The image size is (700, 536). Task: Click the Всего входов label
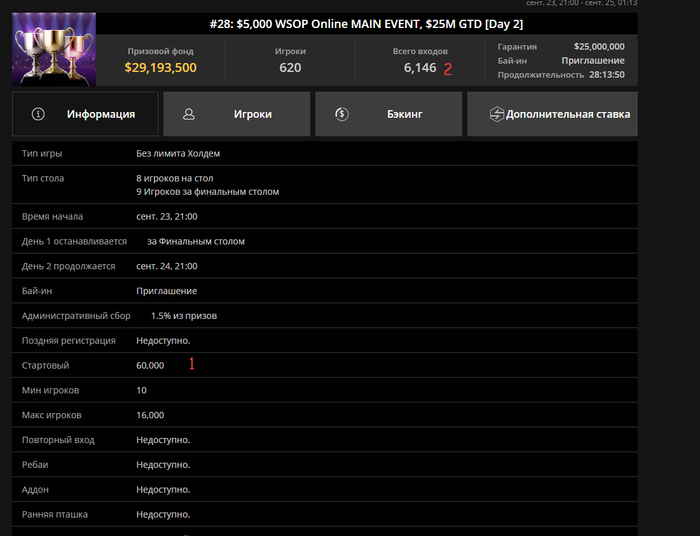[420, 51]
